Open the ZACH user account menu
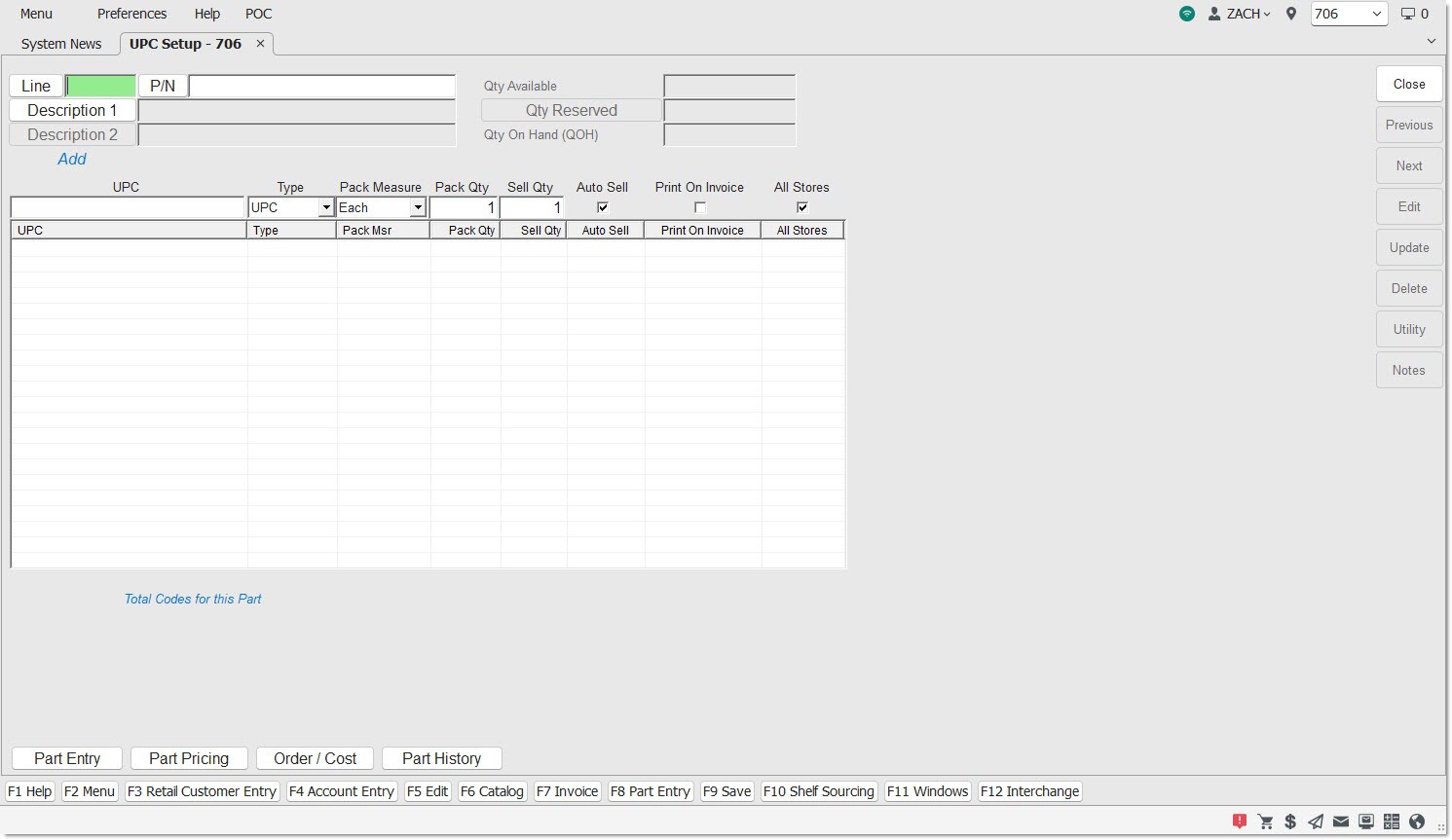 [x=1240, y=14]
